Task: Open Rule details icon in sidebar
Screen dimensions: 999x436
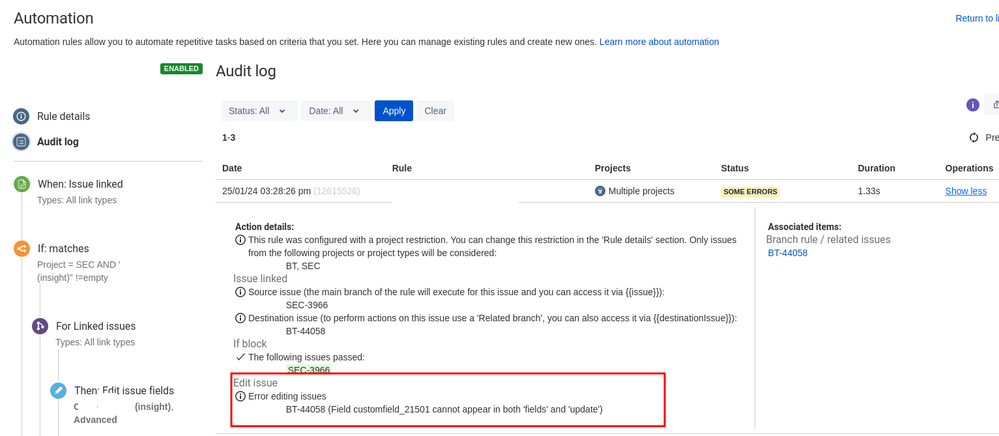Action: (22, 117)
